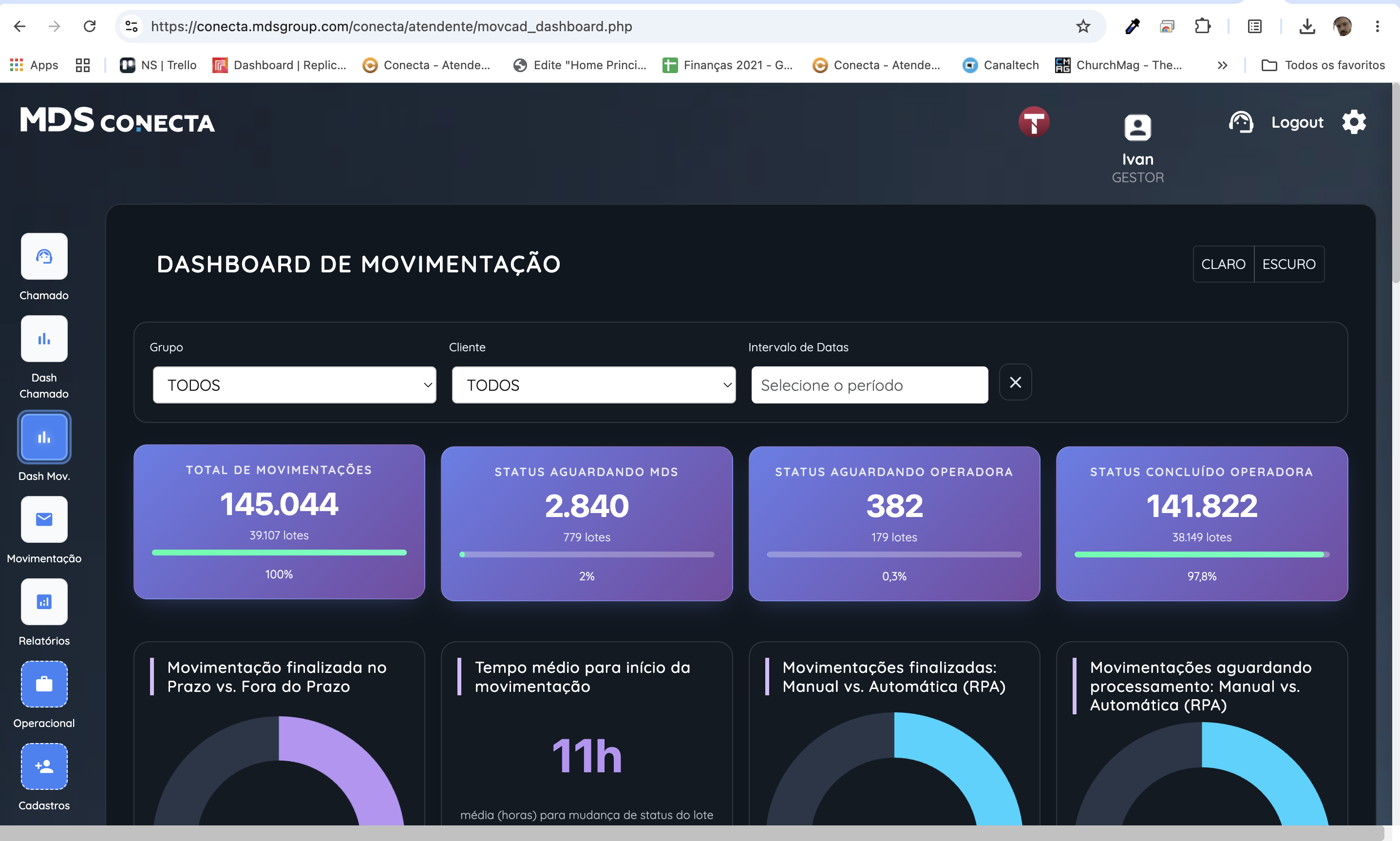
Task: View site information icon in address bar
Action: pos(132,26)
